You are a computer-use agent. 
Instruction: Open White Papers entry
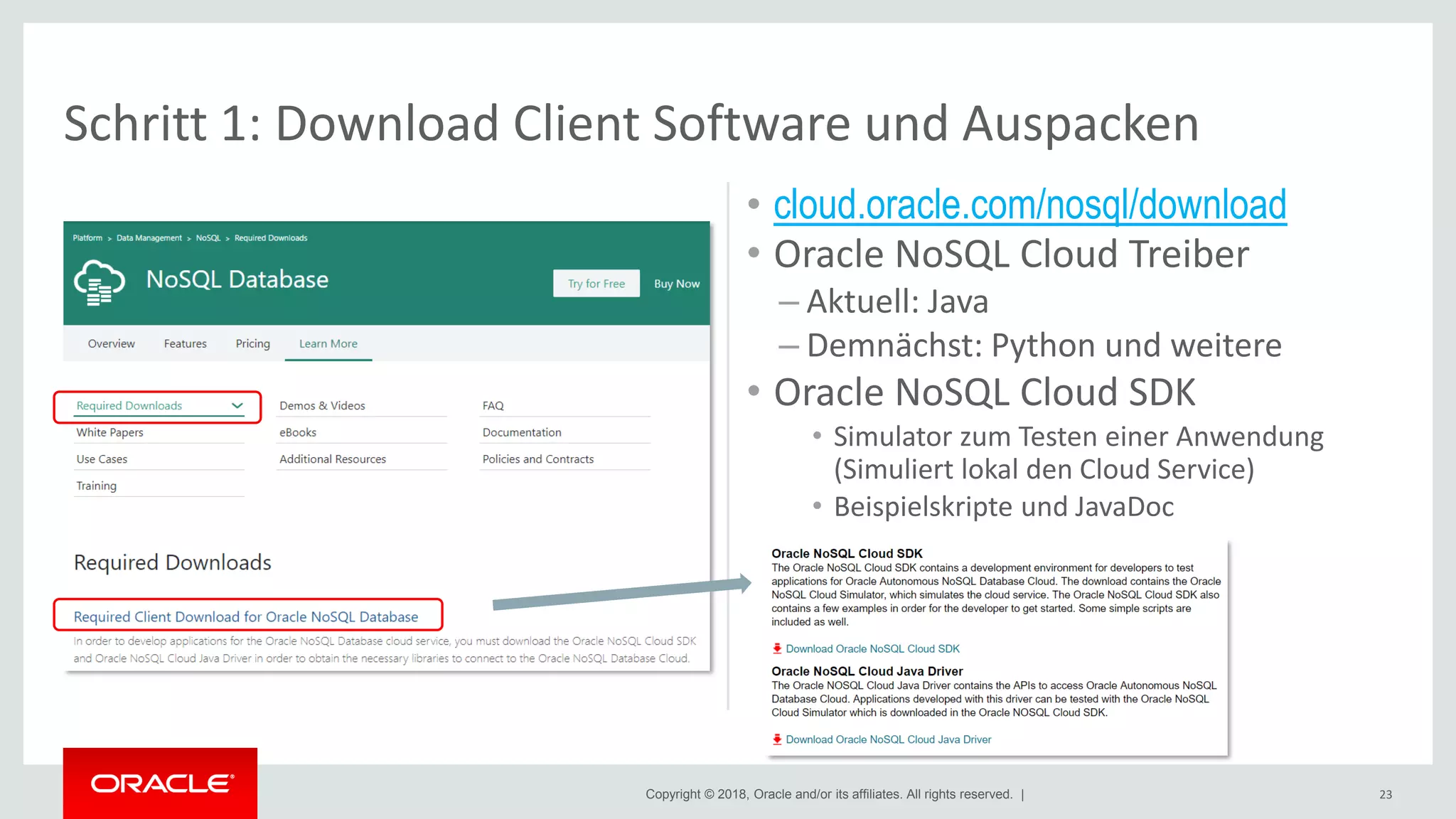pyautogui.click(x=110, y=432)
